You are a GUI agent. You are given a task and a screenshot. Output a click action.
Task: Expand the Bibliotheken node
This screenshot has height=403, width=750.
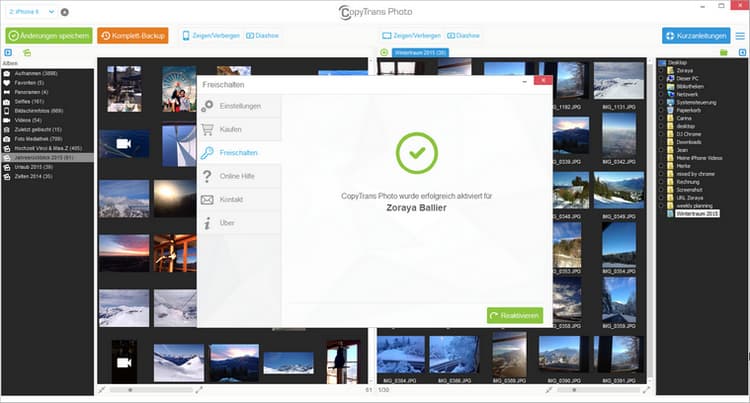(x=662, y=87)
